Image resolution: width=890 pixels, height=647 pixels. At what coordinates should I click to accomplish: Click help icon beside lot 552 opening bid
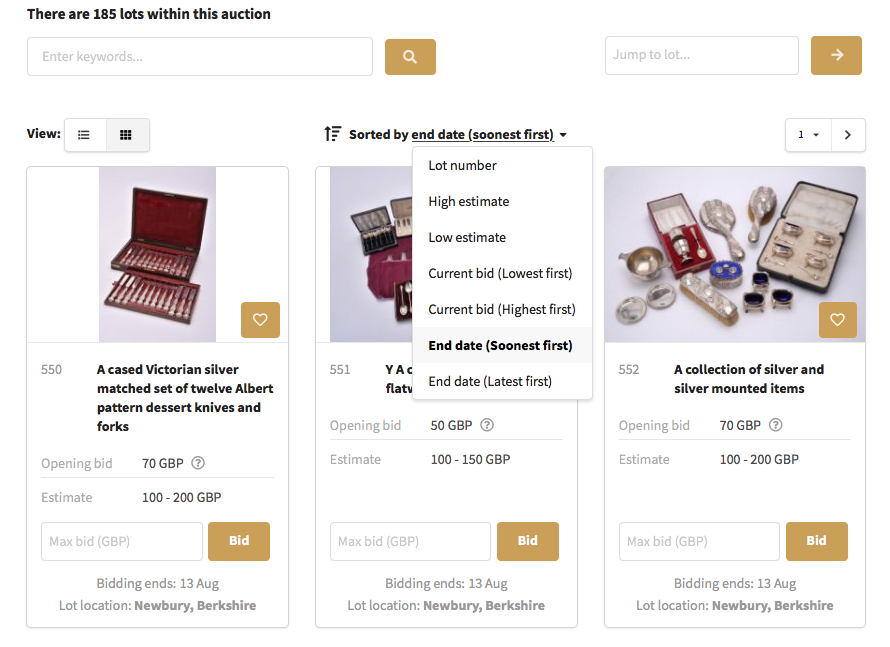click(776, 425)
